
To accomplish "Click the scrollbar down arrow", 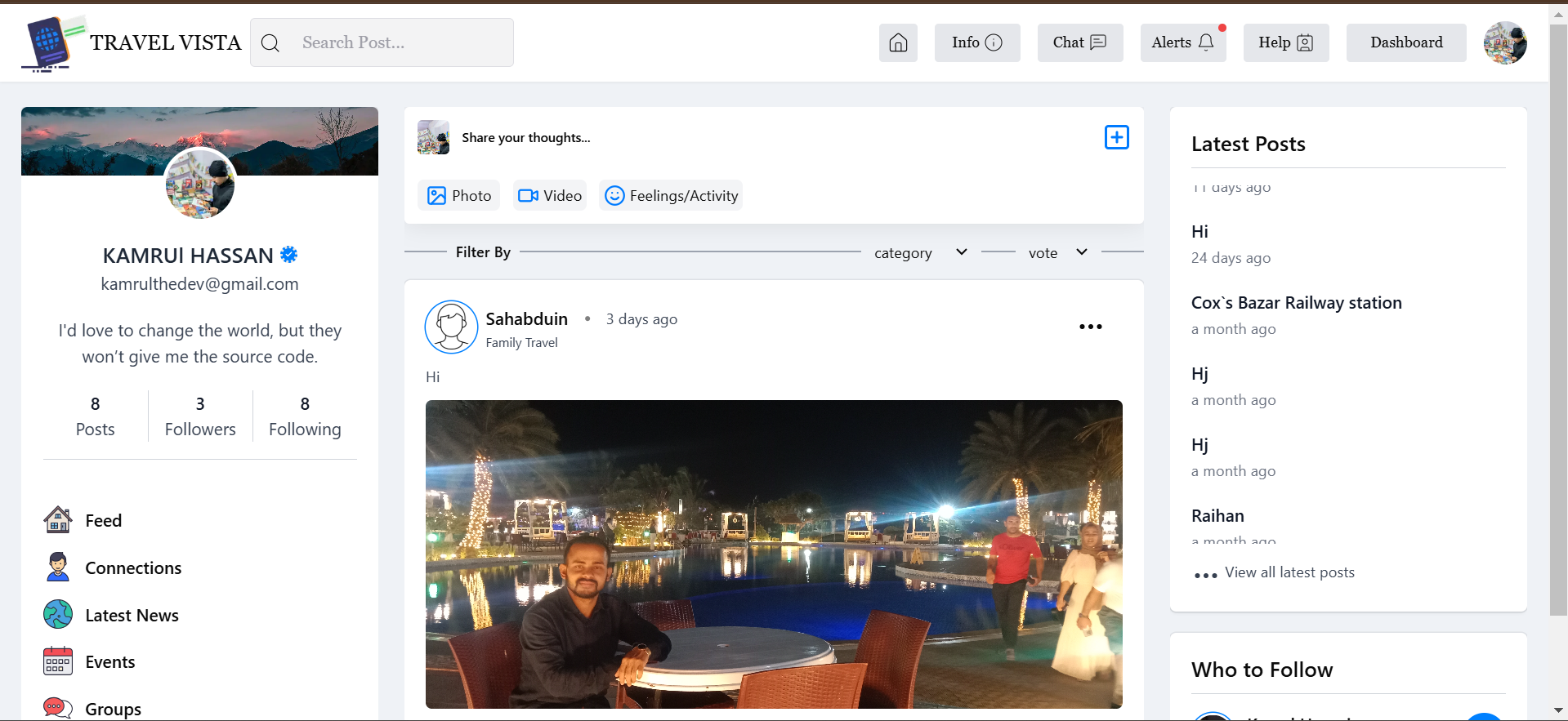I will click(x=1559, y=710).
